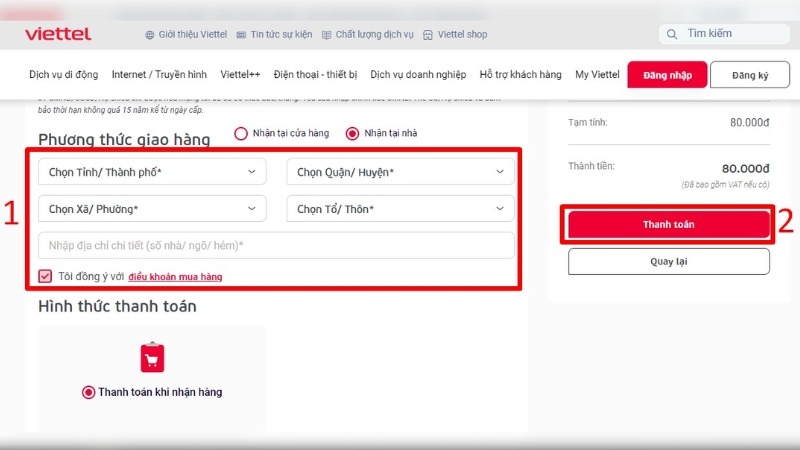
Task: Open Viettel shop link
Action: (x=462, y=34)
